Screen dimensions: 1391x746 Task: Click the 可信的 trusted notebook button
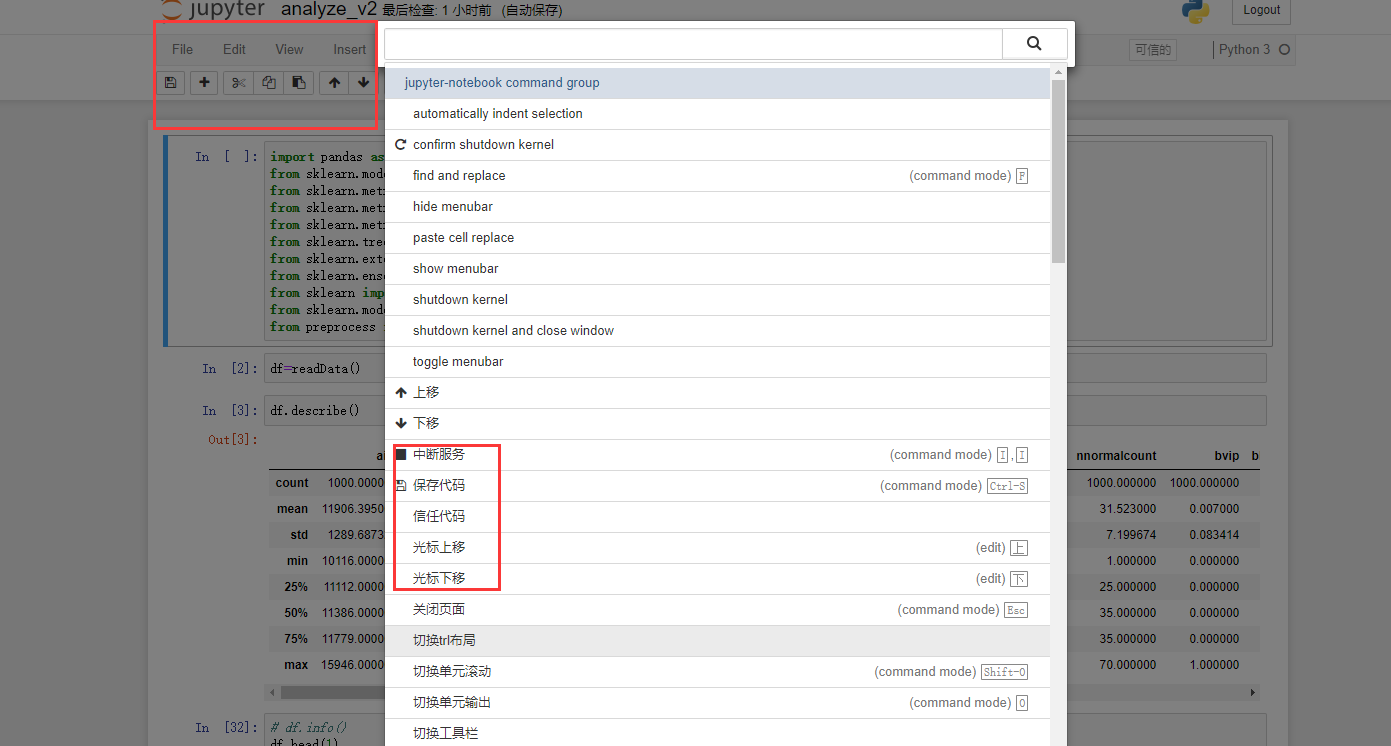pyautogui.click(x=1153, y=50)
